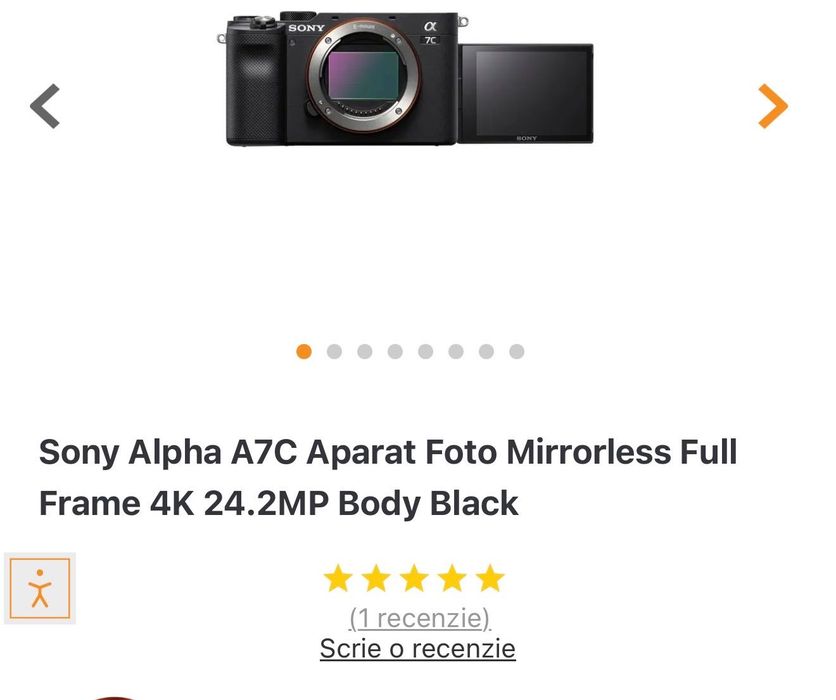
Task: Open the "(1 recenzie)" reviews link
Action: point(418,618)
